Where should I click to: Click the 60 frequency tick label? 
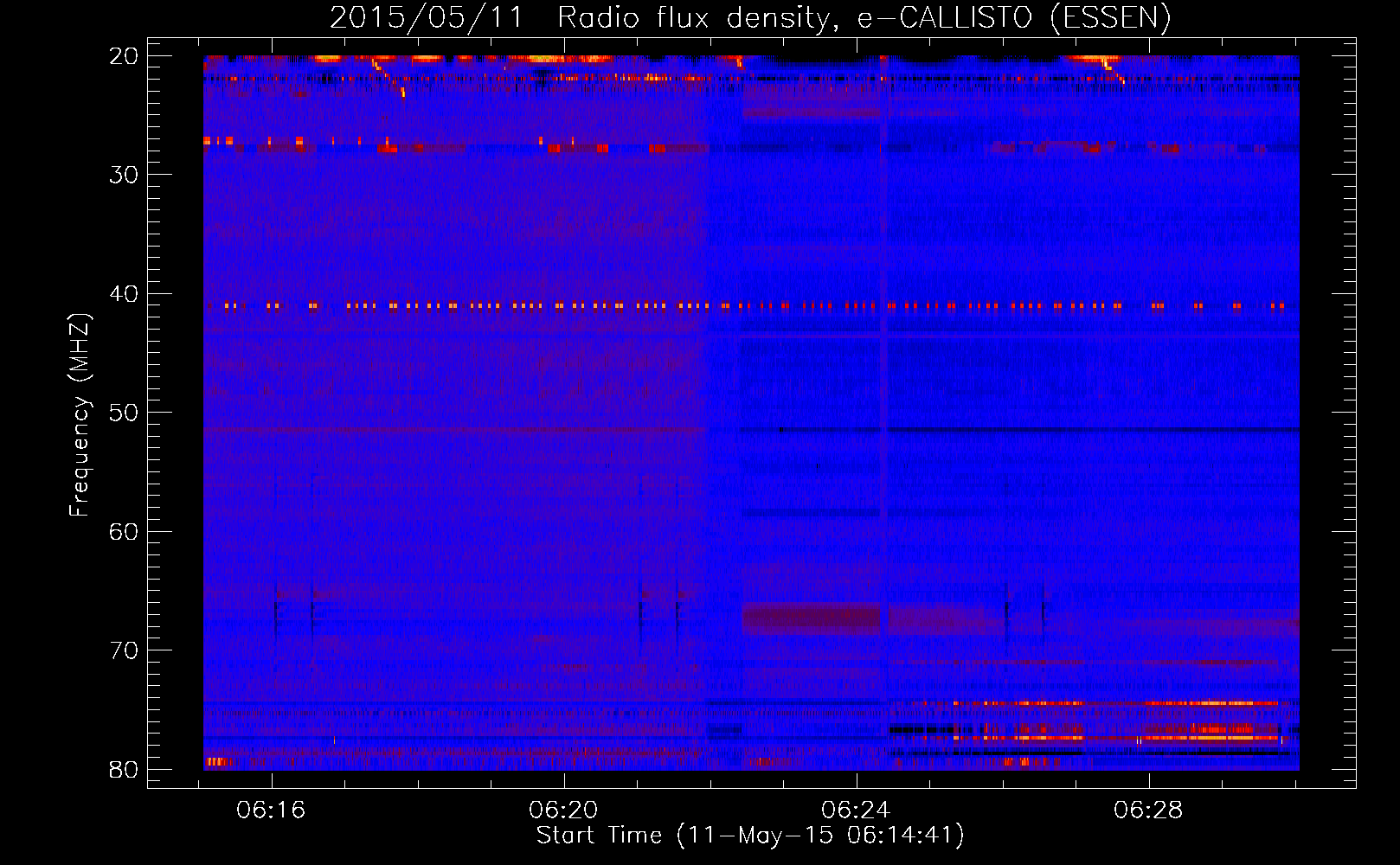pyautogui.click(x=125, y=531)
